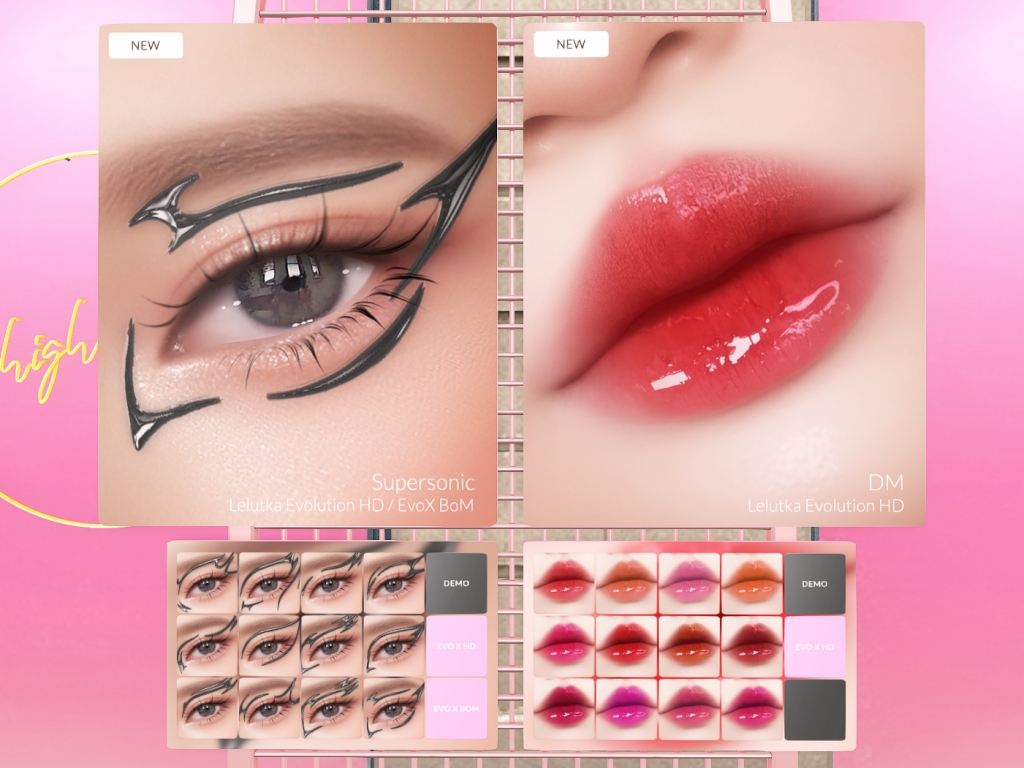Viewport: 1024px width, 768px height.
Task: Select the hot pink lip swatch starting the middle row
Action: (564, 647)
